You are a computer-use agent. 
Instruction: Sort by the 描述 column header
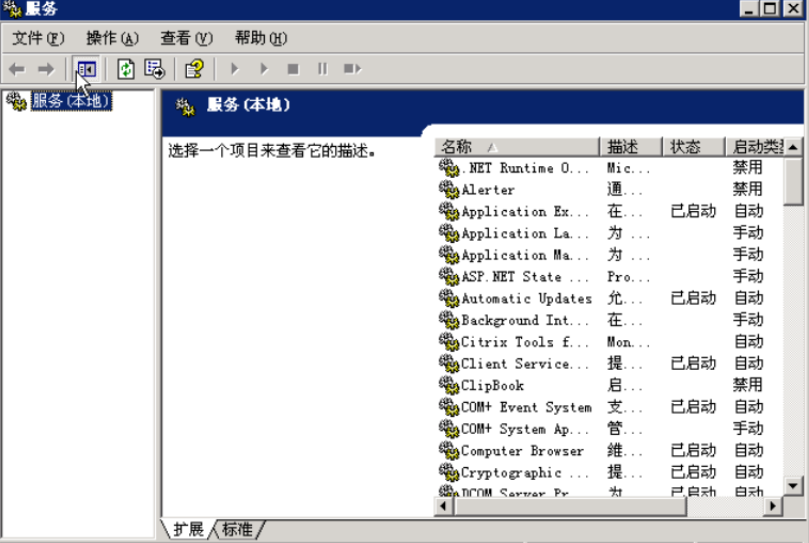pyautogui.click(x=631, y=147)
